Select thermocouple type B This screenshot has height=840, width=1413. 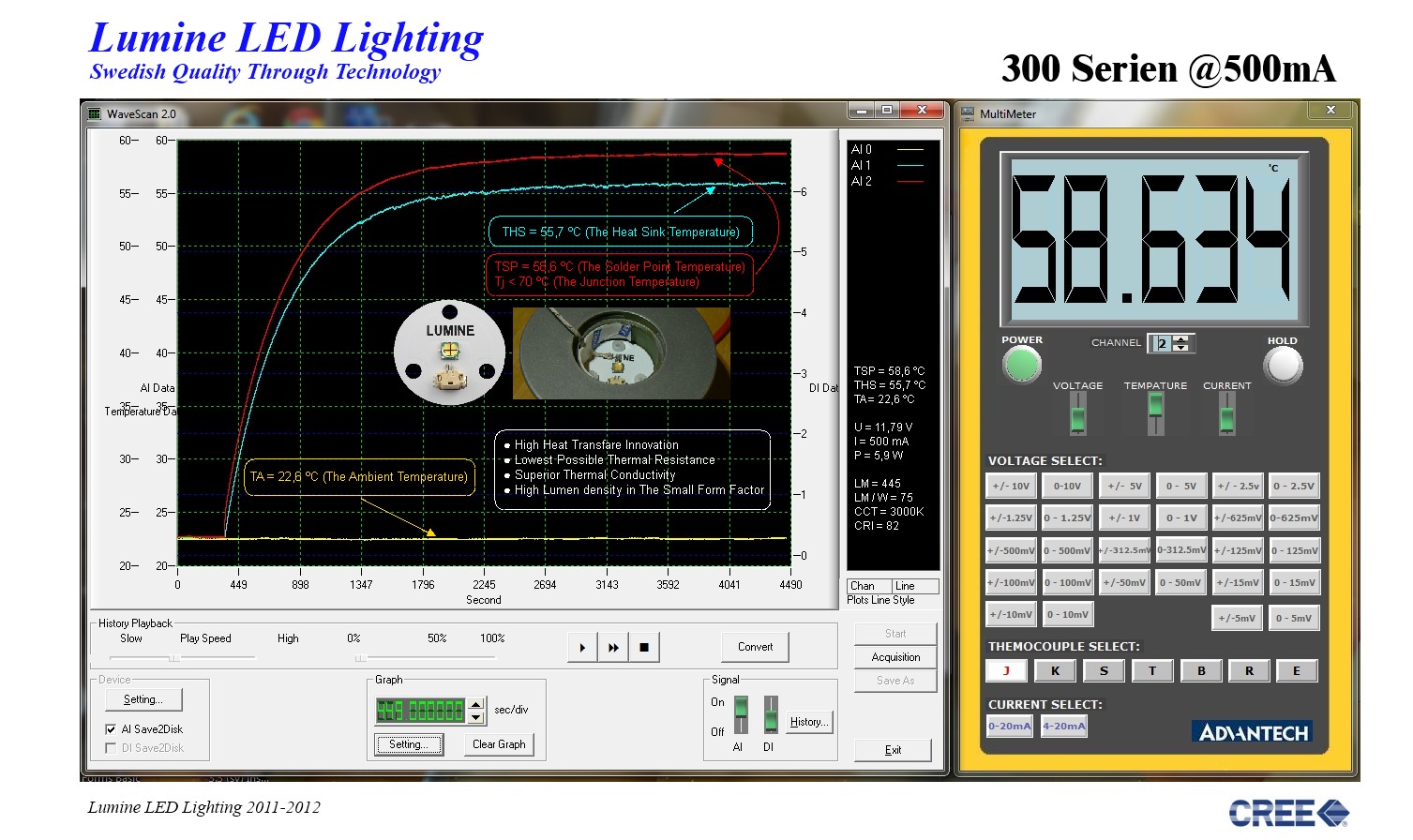tap(1201, 670)
